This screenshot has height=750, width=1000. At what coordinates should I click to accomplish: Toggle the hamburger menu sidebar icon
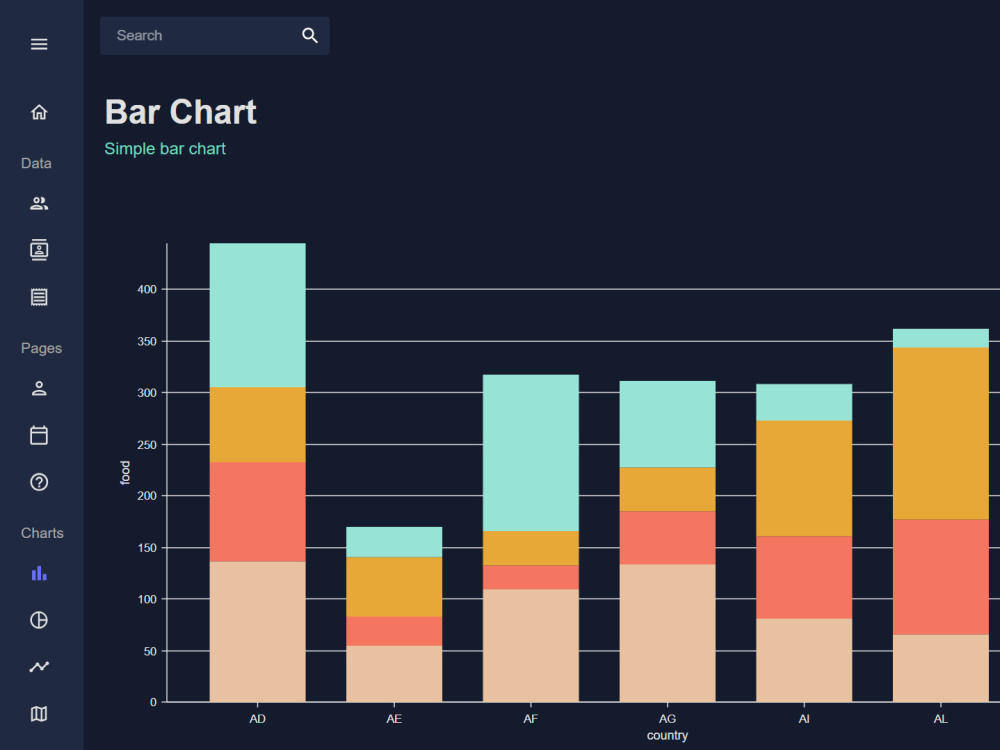pyautogui.click(x=39, y=44)
